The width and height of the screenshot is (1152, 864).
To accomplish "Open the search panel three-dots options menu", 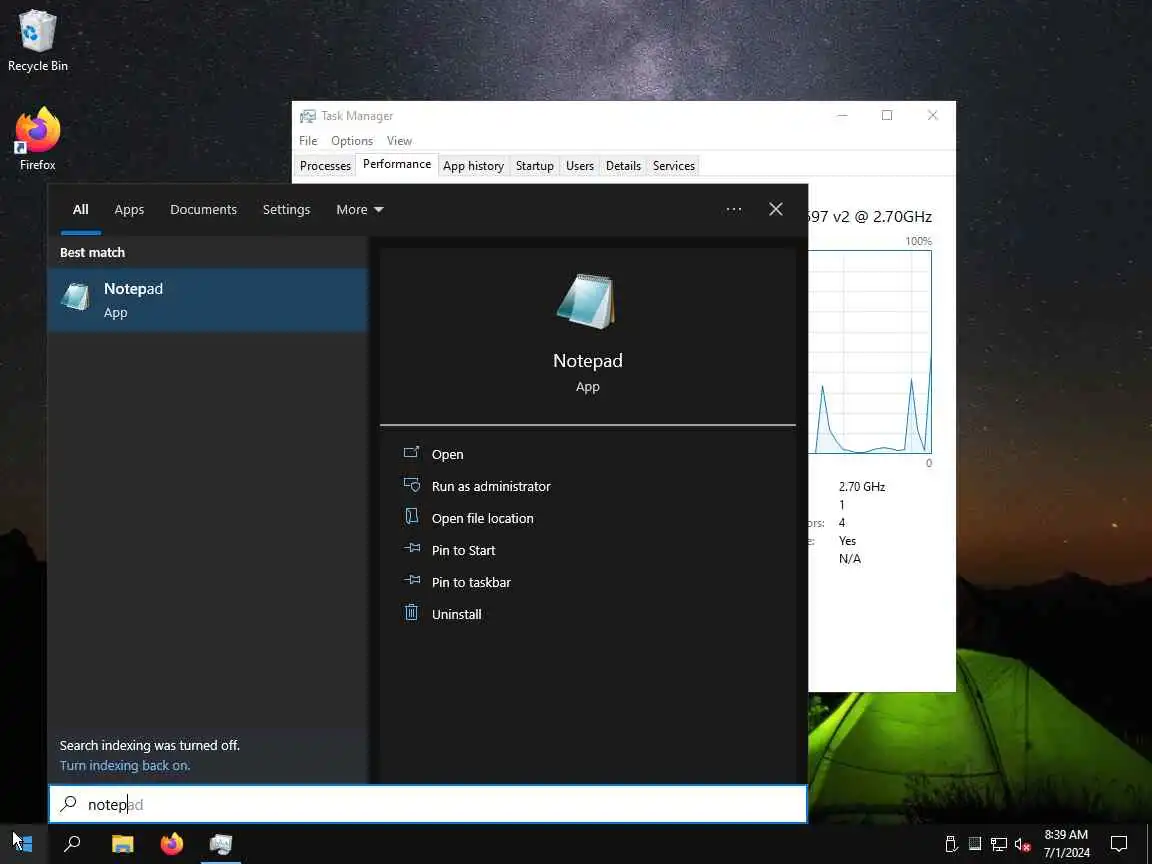I will 733,209.
